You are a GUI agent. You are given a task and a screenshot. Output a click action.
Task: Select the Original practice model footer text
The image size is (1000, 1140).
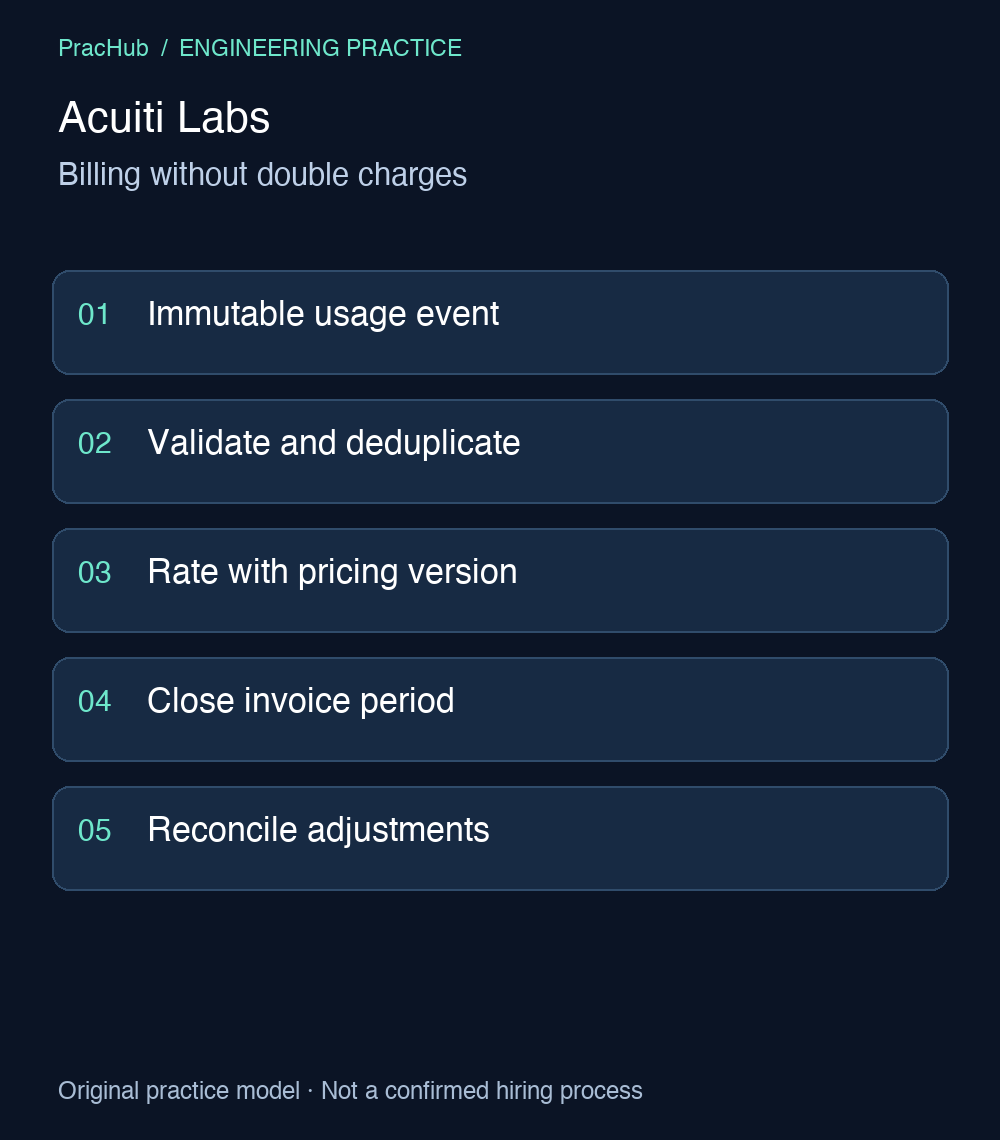179,1091
